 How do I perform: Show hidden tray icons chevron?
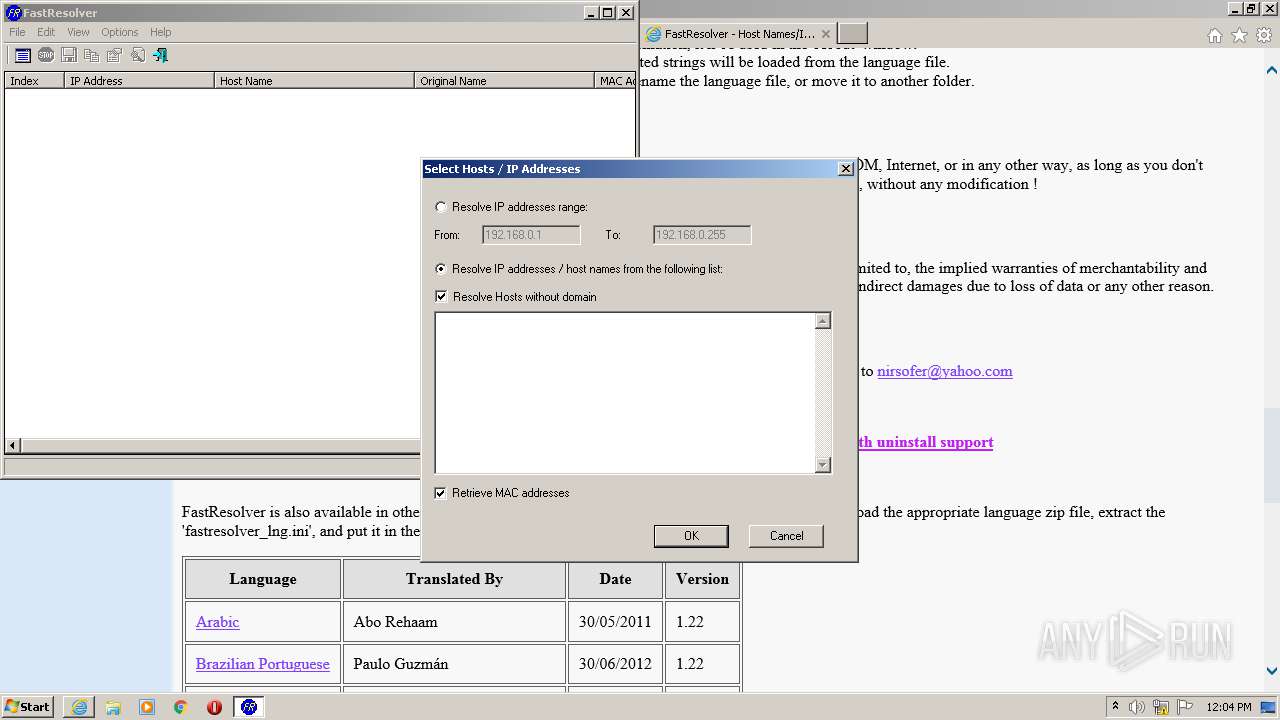coord(1115,706)
